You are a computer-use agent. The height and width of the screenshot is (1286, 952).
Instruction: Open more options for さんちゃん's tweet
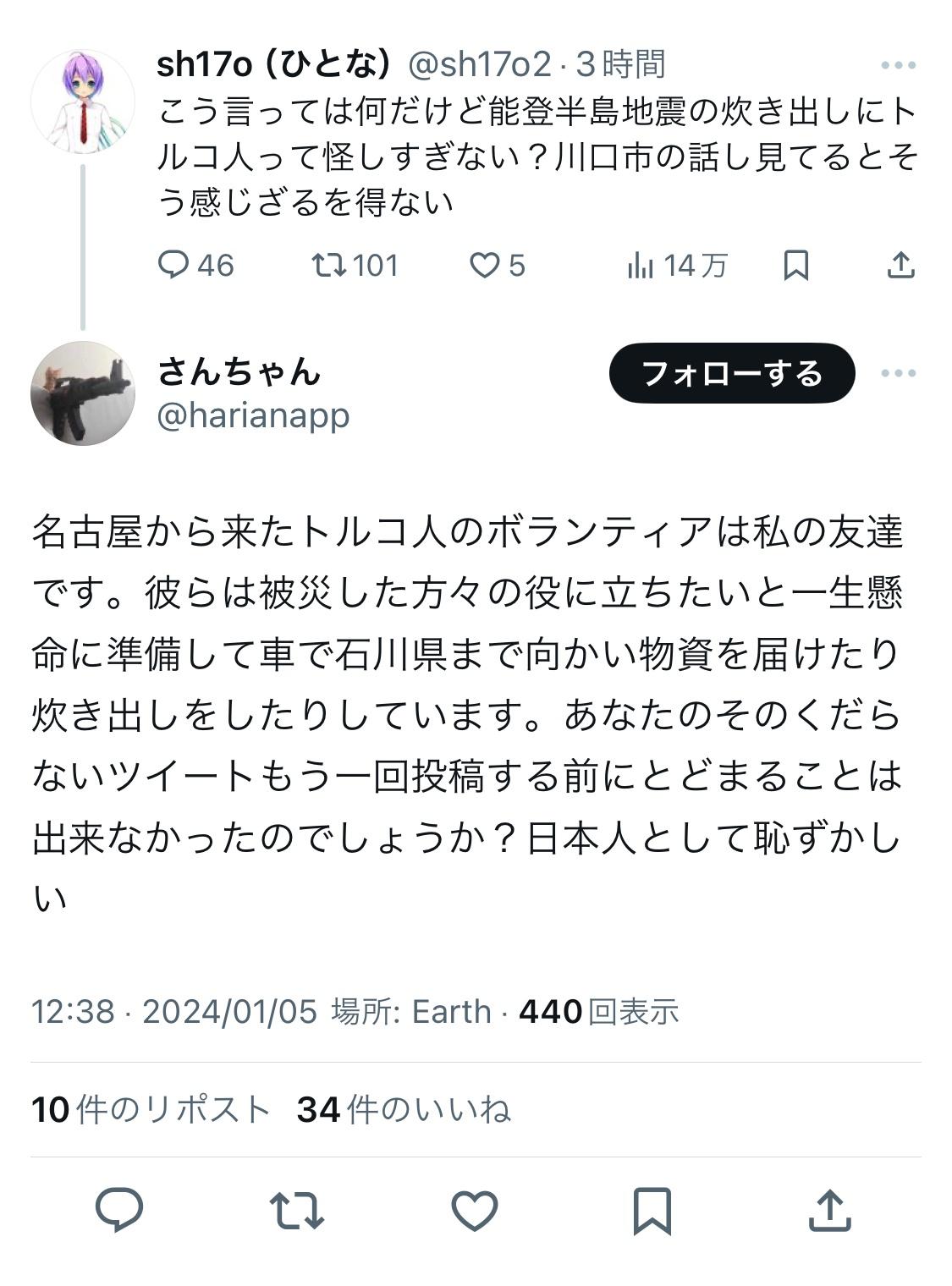pyautogui.click(x=898, y=373)
